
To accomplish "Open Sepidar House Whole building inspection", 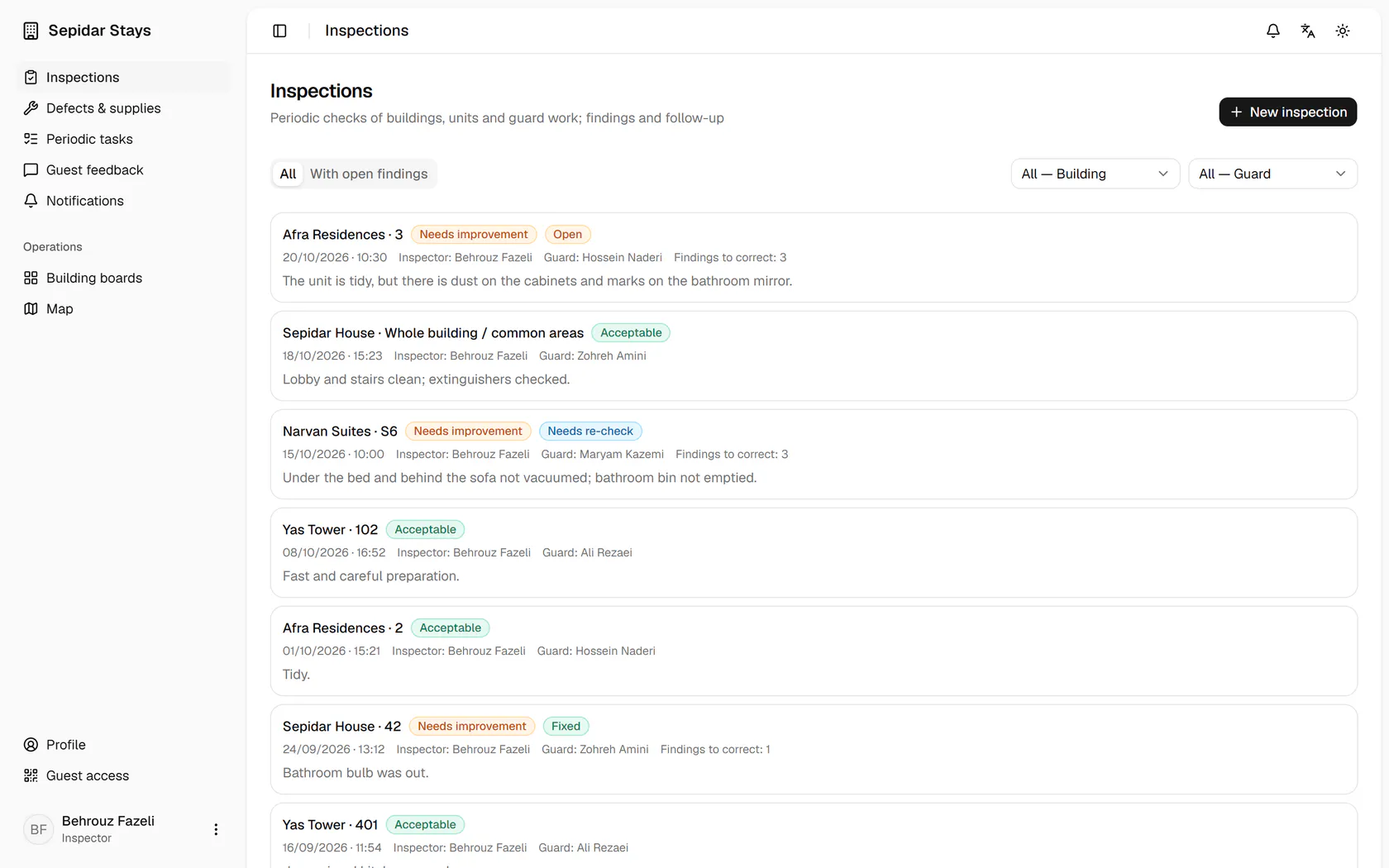I will pos(814,355).
